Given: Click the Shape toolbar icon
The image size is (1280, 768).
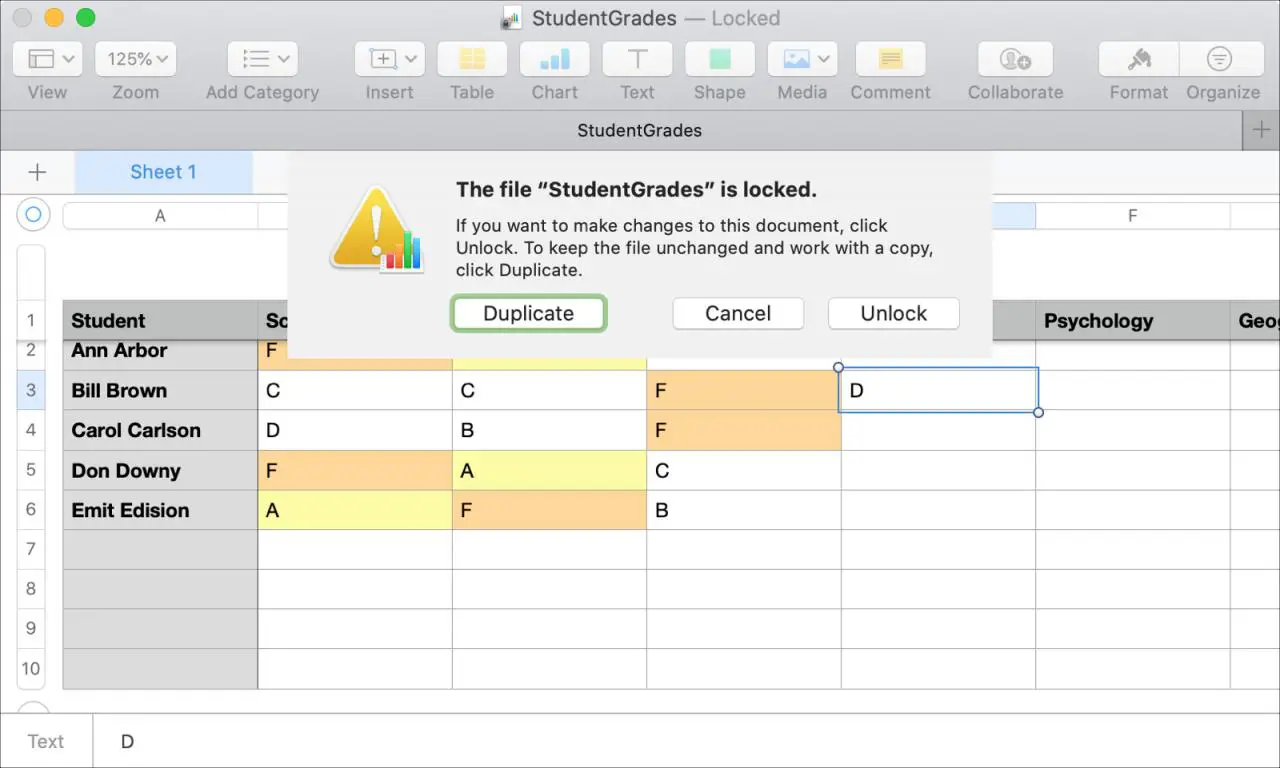Looking at the screenshot, I should pos(719,60).
